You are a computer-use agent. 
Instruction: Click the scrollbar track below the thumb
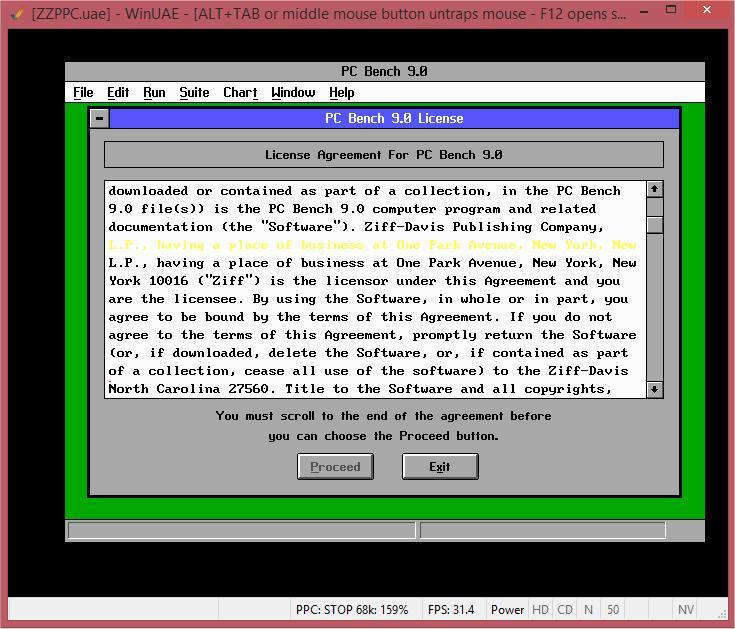[x=654, y=307]
